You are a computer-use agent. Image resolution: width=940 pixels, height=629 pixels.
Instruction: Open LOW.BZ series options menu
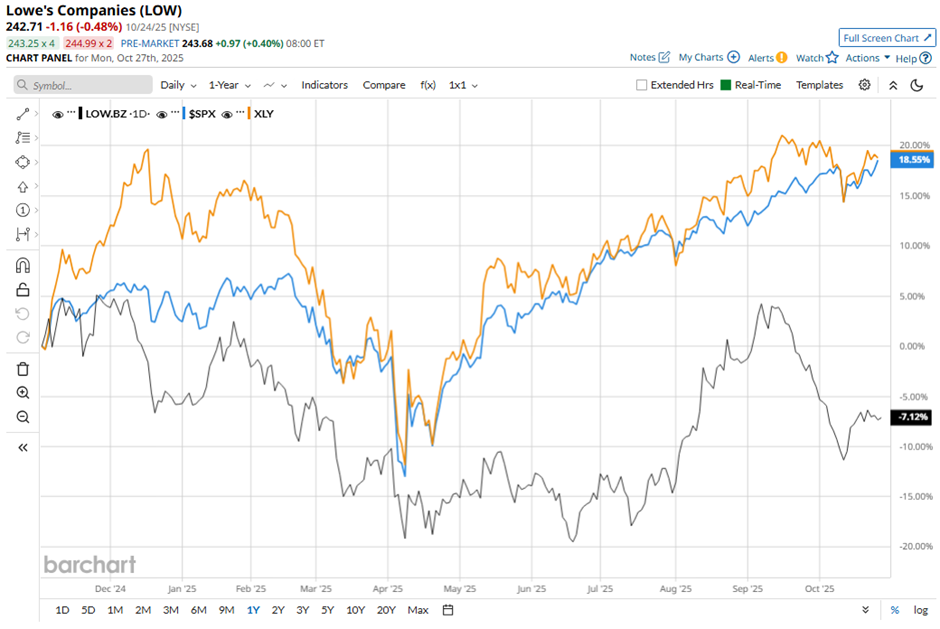pos(71,113)
